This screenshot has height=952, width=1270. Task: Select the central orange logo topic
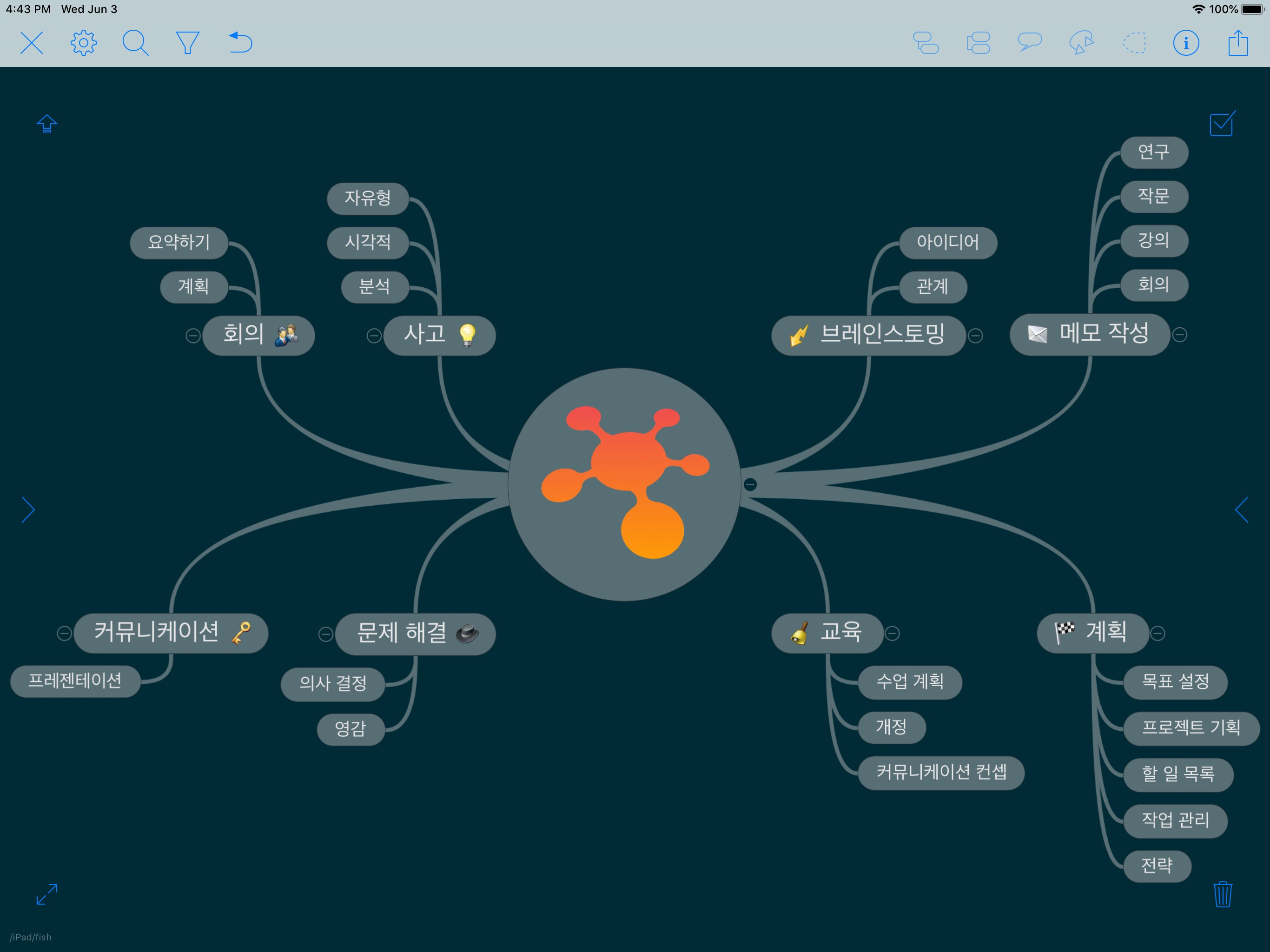[624, 484]
